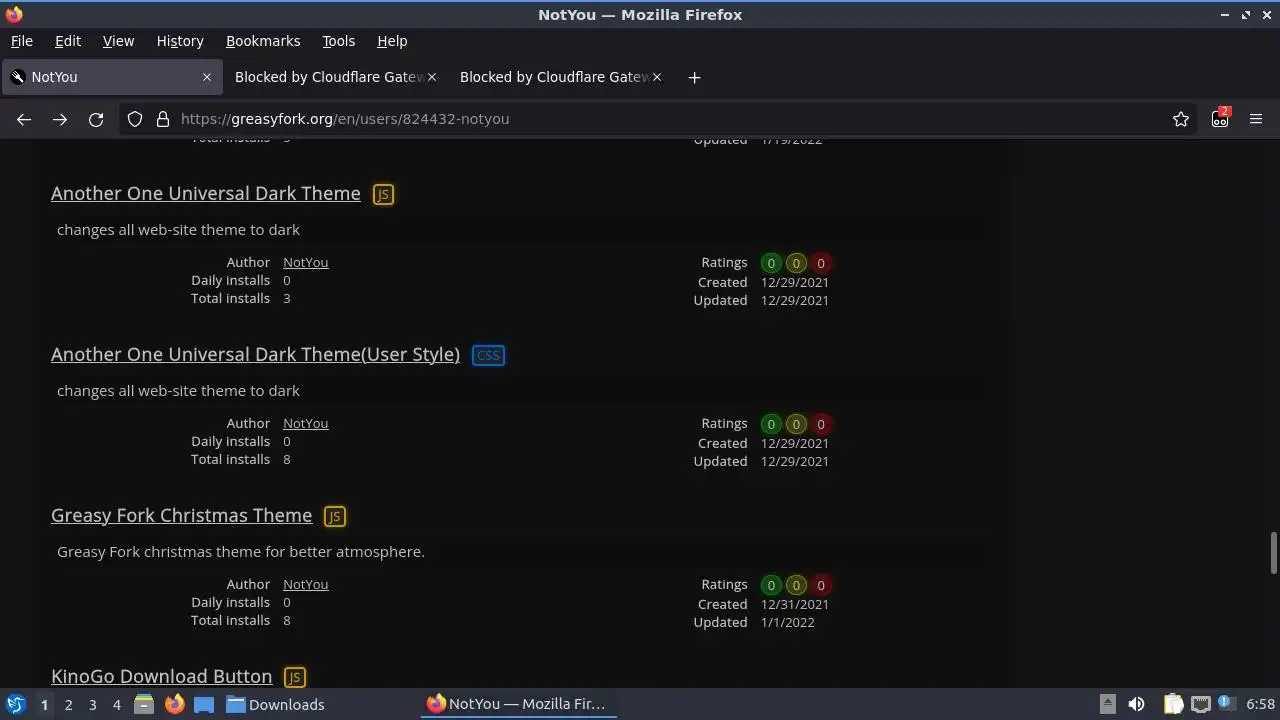Open the tracking protection shield icon
The height and width of the screenshot is (720, 1280).
tap(135, 119)
